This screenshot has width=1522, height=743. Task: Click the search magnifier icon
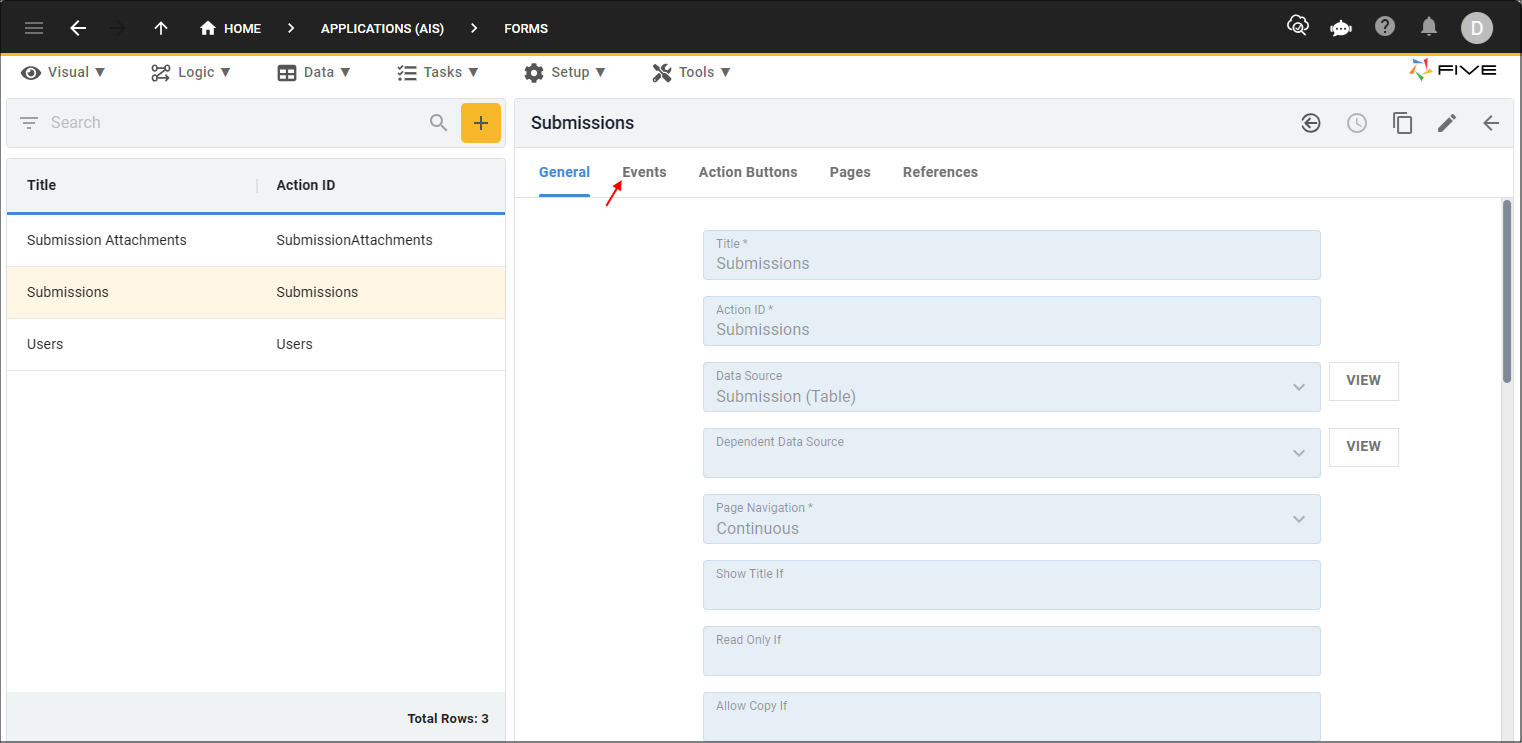coord(438,123)
